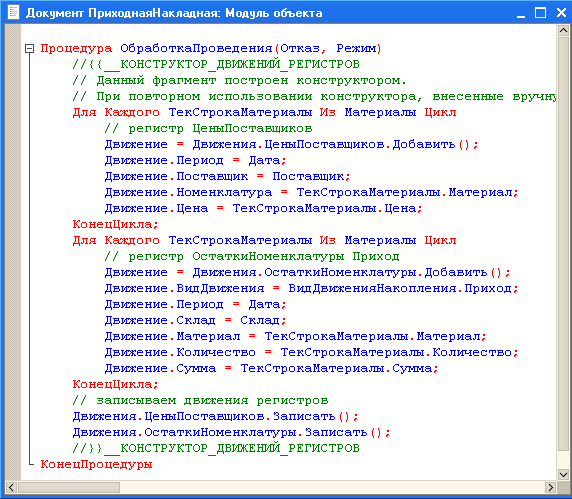Screen dimensions: 572x499
Task: Click the line 'Движение.Количество = ТекСтрокаМатериалы.Количество;'
Action: (311, 352)
